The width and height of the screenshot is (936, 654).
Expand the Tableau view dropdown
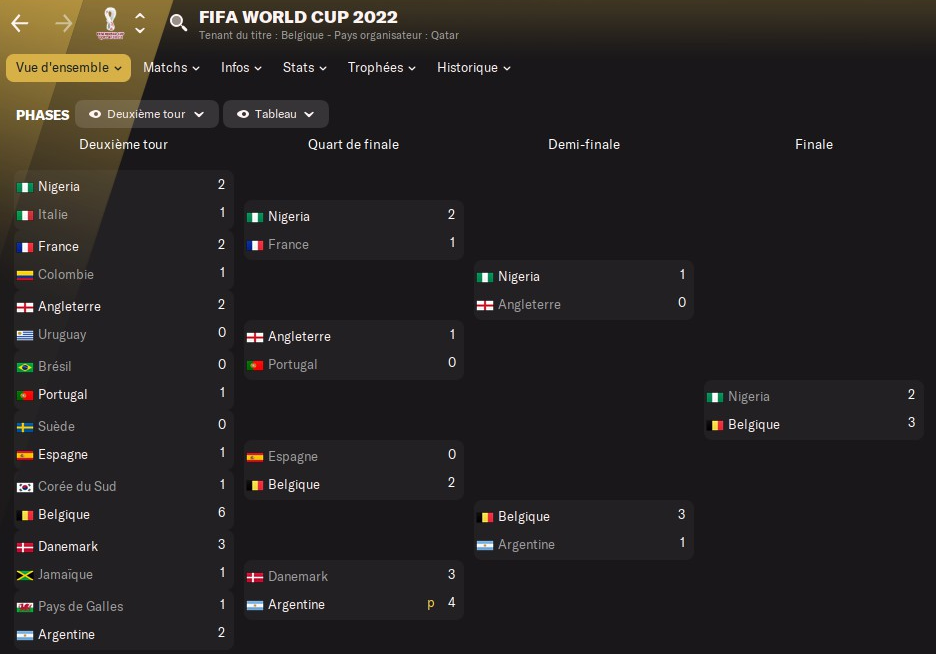[x=309, y=114]
